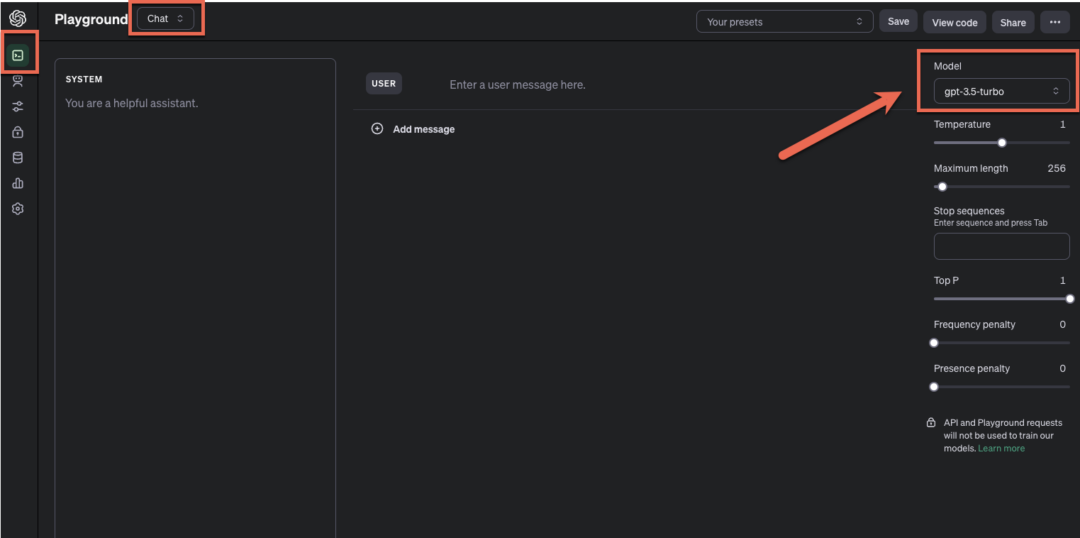Image resolution: width=1080 pixels, height=538 pixels.
Task: Open the Storage database icon in sidebar
Action: [17, 158]
